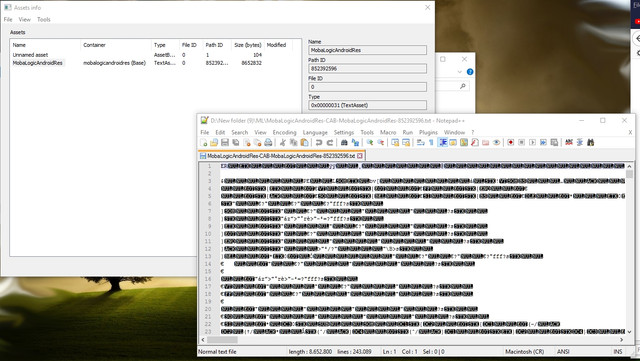Click the Undo arrow icon
Viewport: 640px width, 361px height.
coord(319,143)
